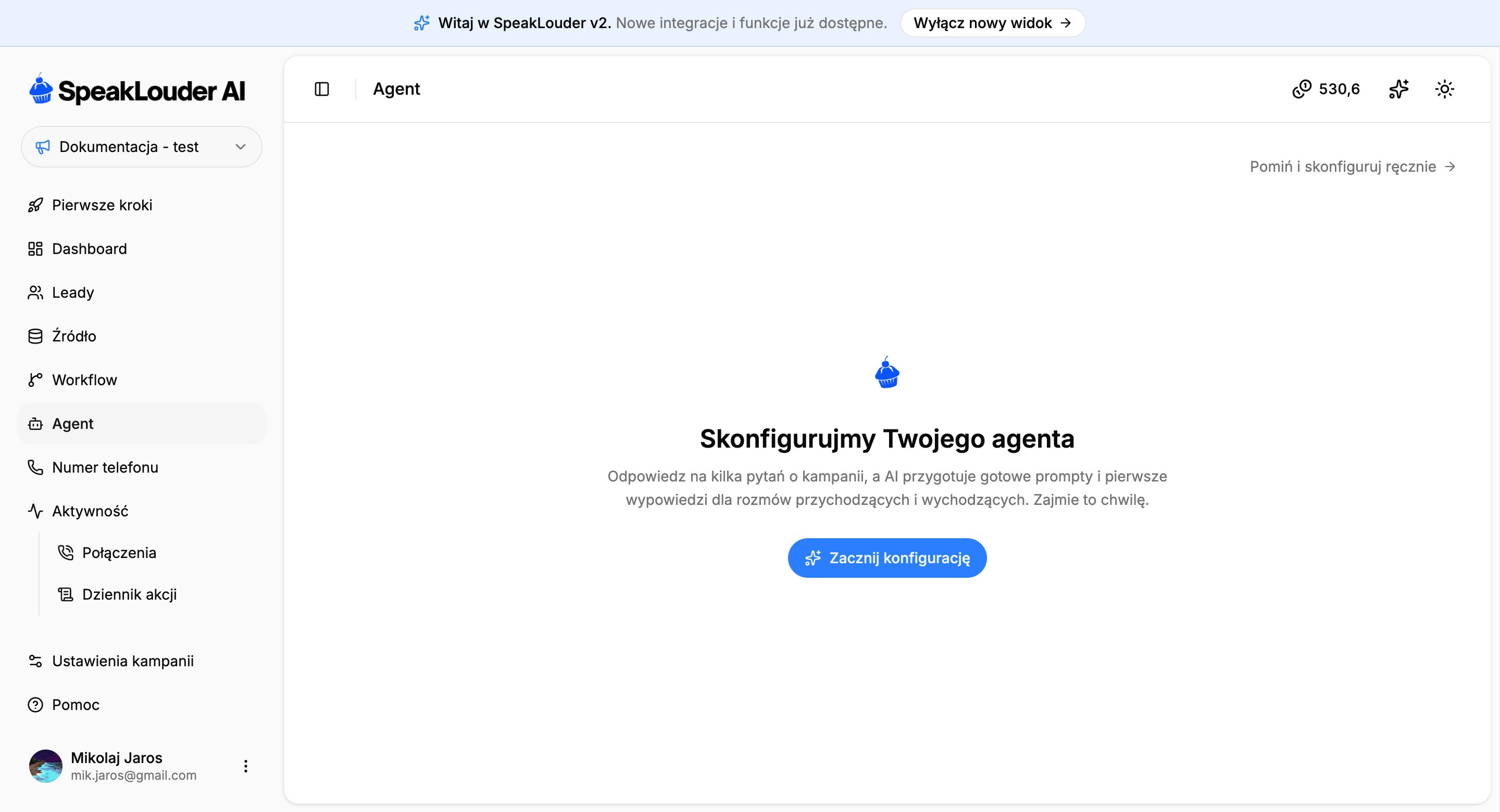Viewport: 1500px width, 812px height.
Task: Click the sparkle icon in top banner
Action: click(422, 23)
